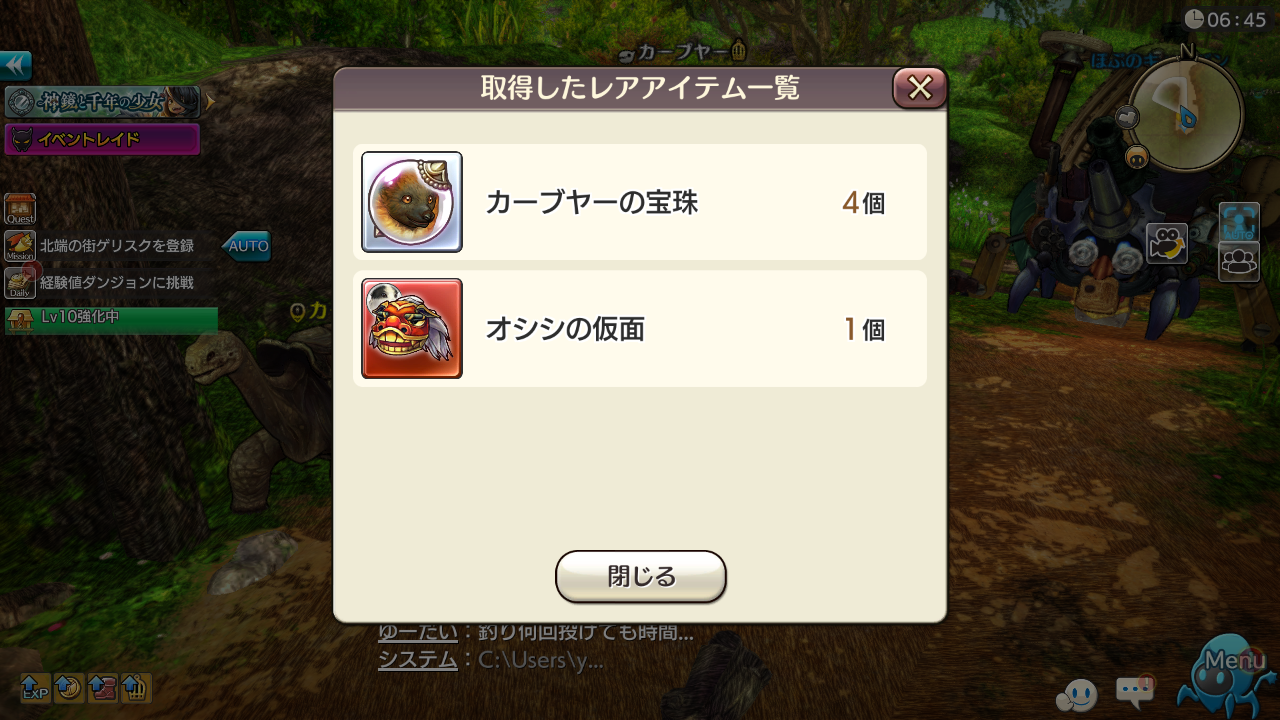Open the party members icon
The width and height of the screenshot is (1280, 720).
tap(1239, 262)
